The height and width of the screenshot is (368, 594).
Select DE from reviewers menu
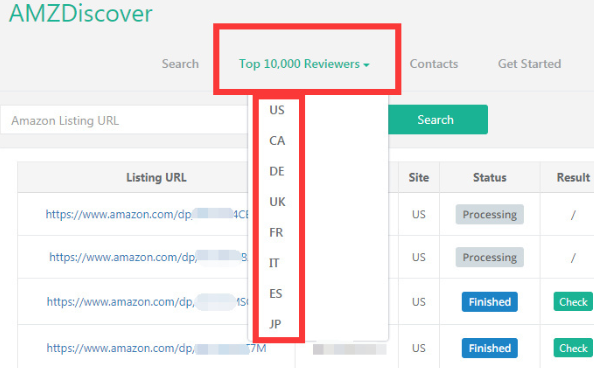click(277, 171)
